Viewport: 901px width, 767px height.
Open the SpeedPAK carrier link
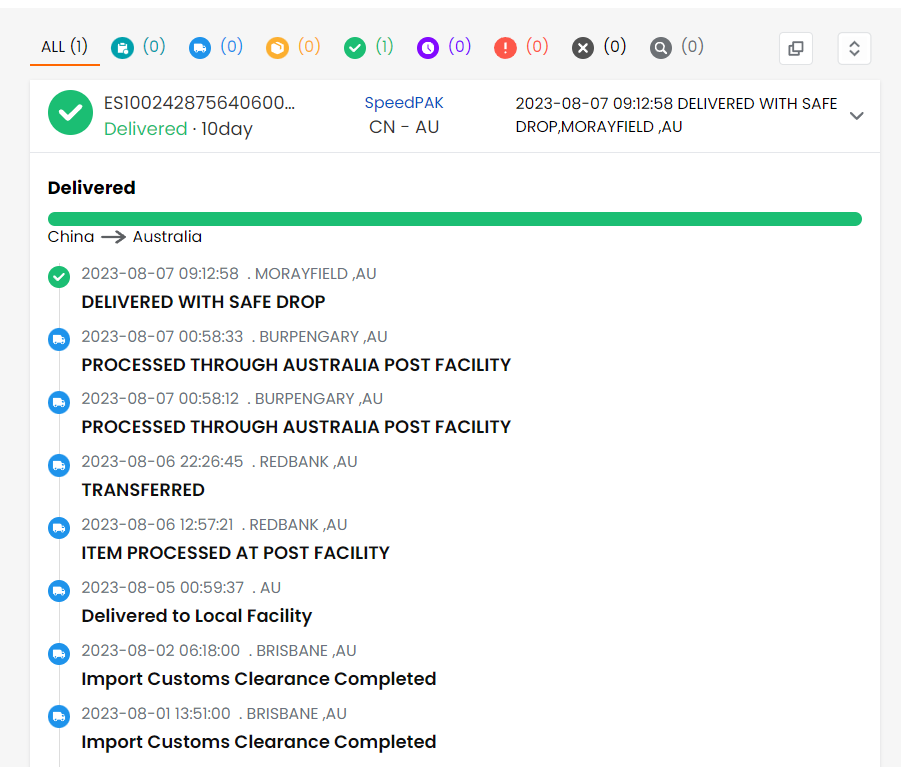(x=404, y=103)
